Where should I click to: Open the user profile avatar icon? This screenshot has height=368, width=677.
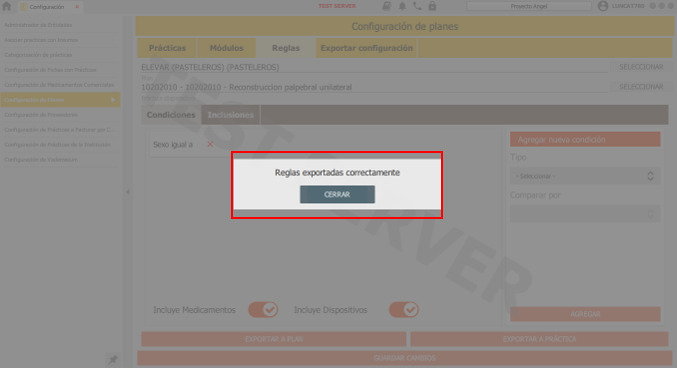(603, 6)
